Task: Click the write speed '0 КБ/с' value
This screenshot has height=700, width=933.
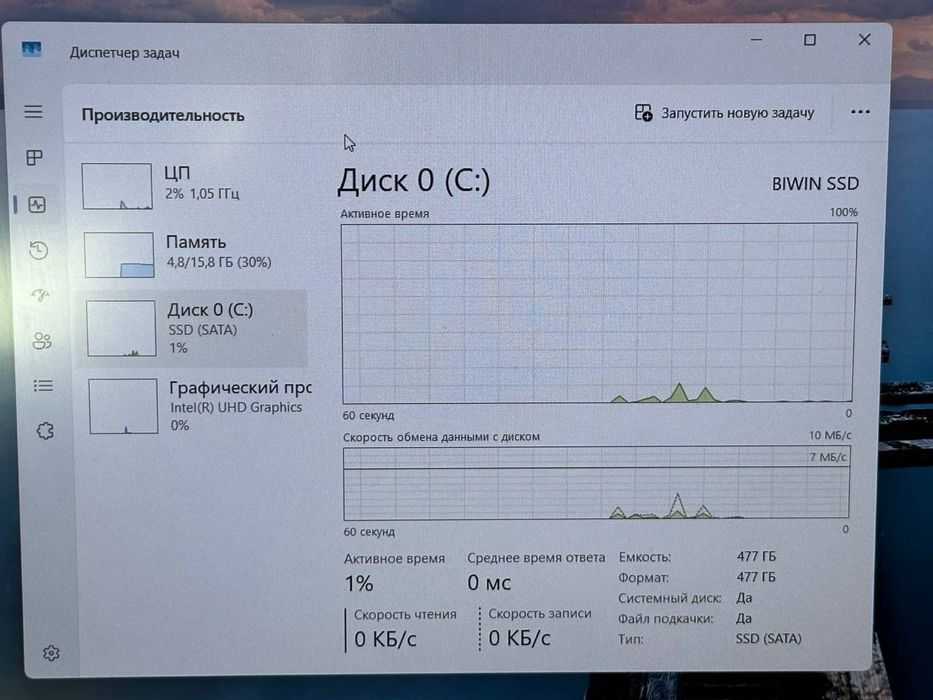Action: pyautogui.click(x=519, y=638)
